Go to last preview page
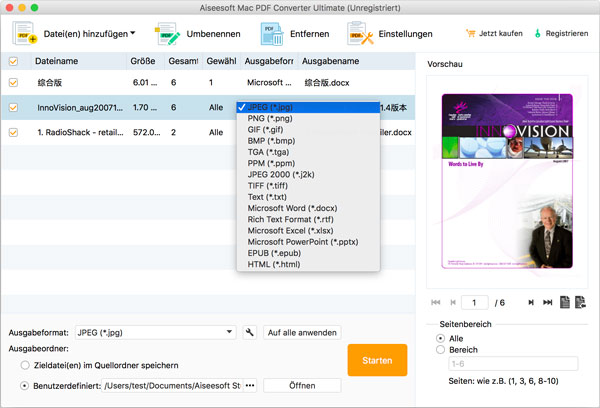The width and height of the screenshot is (600, 408). pos(548,302)
